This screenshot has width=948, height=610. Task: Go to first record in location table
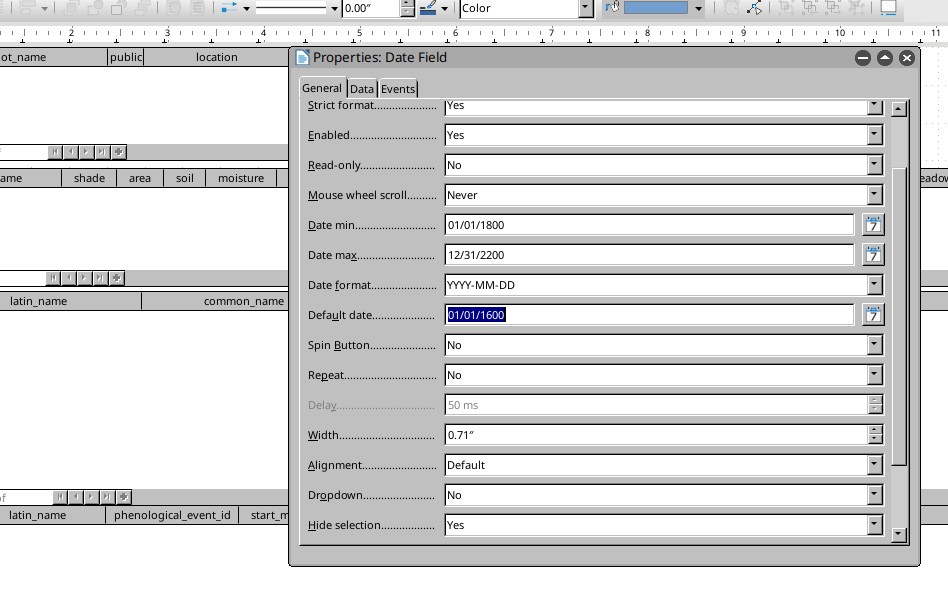click(55, 152)
